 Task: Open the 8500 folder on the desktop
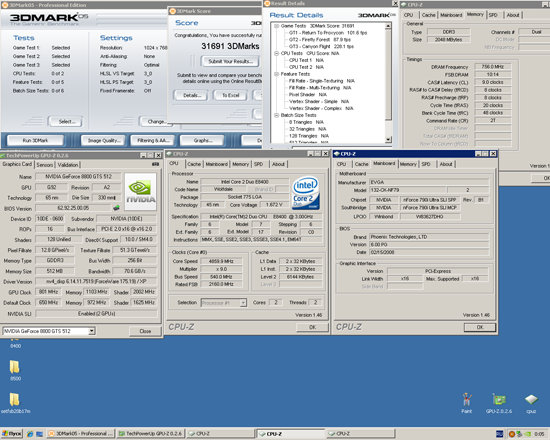coord(15,370)
